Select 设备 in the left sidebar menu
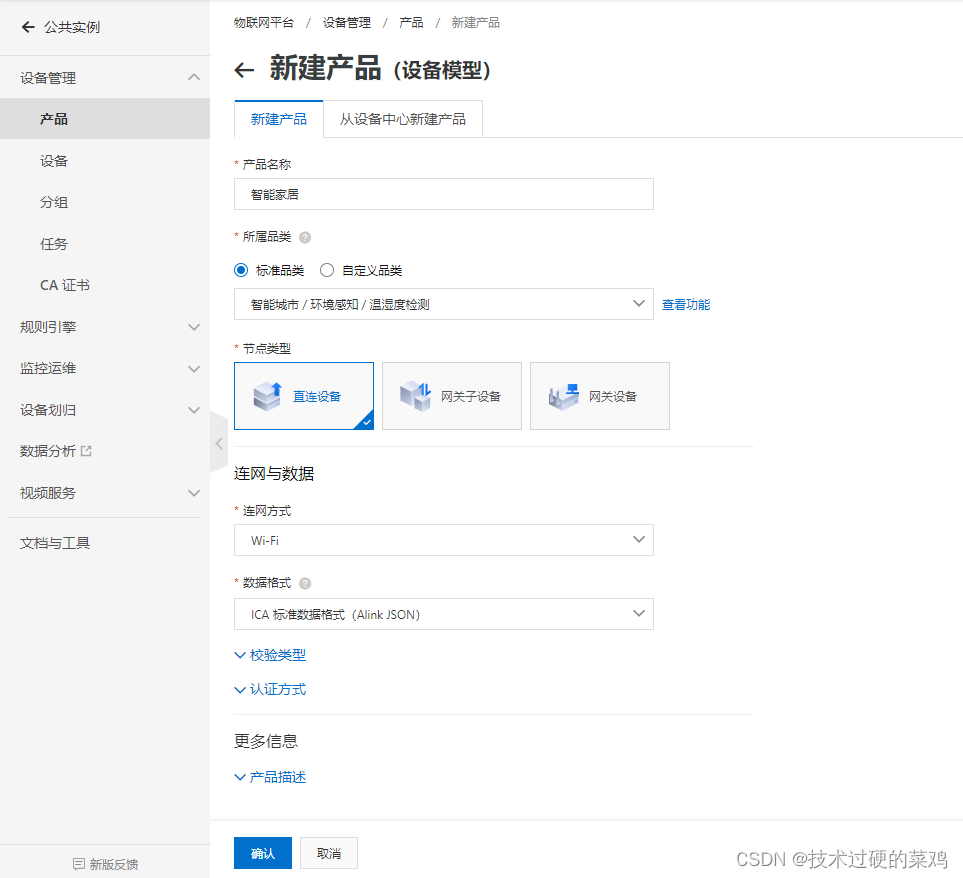Screen dimensions: 963x878 pos(53,160)
